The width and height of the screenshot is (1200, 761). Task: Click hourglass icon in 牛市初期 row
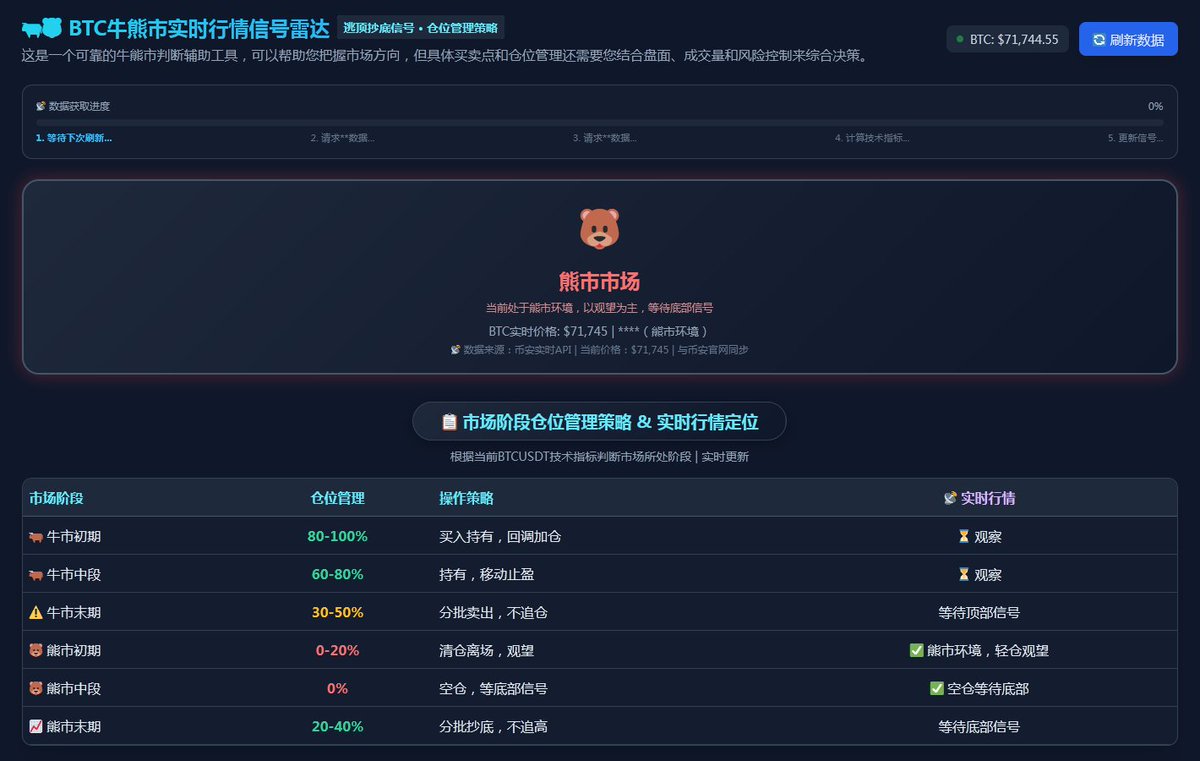click(x=963, y=537)
